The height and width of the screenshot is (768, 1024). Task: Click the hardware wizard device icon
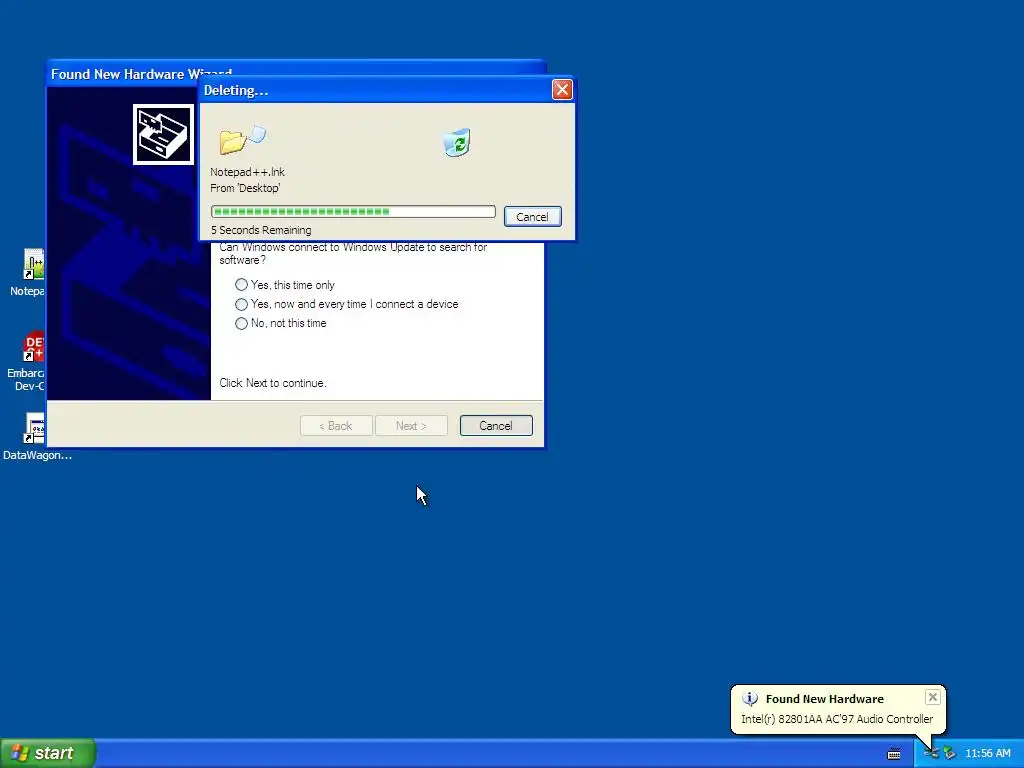coord(163,135)
